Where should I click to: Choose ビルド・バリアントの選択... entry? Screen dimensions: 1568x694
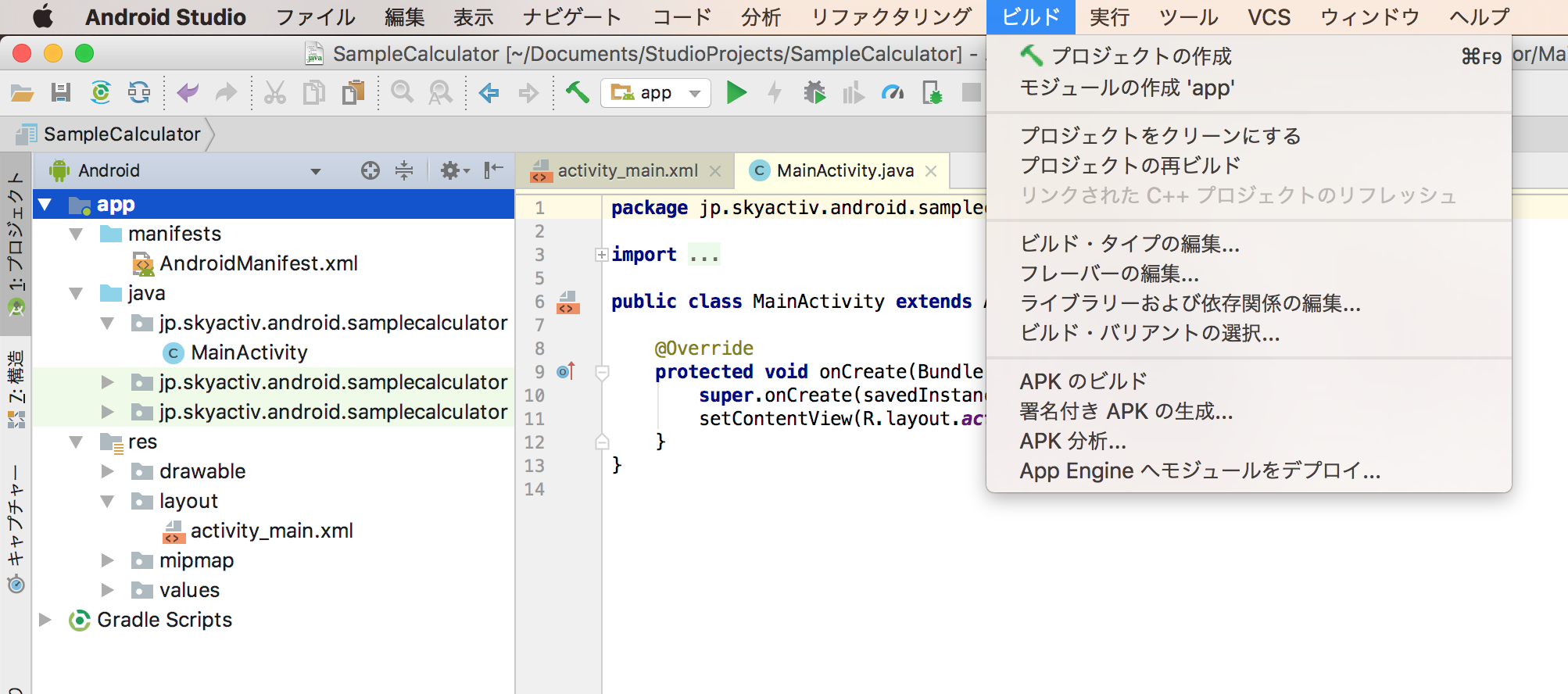[x=1248, y=333]
